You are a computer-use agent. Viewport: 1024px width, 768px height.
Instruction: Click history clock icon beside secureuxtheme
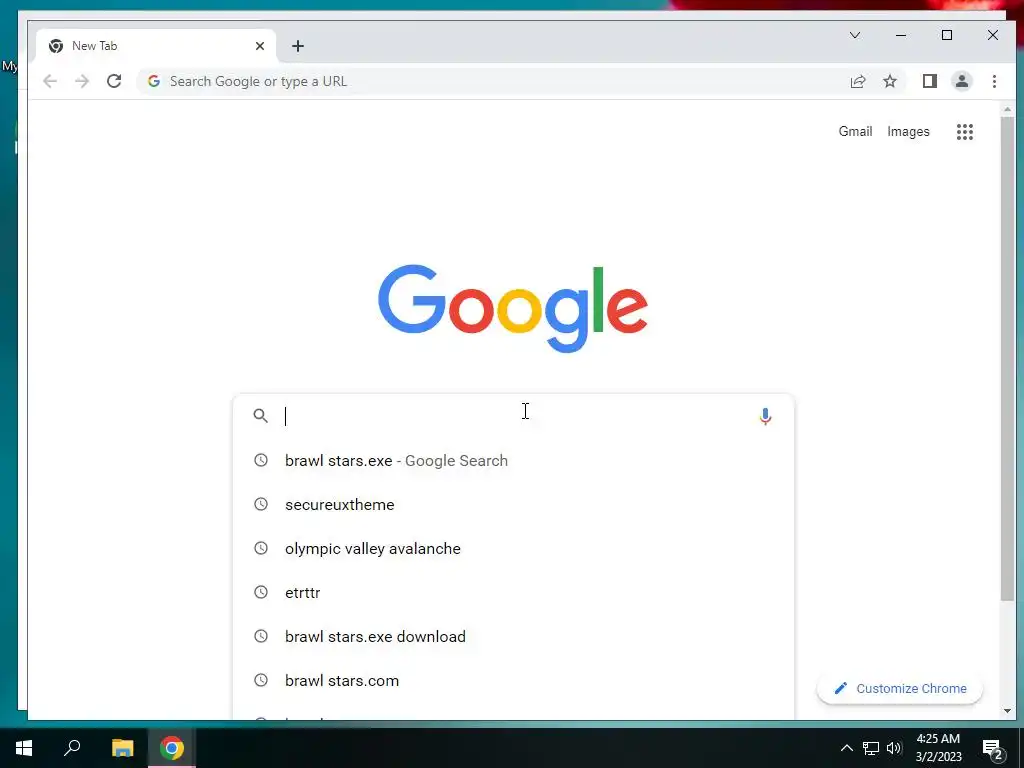(261, 504)
